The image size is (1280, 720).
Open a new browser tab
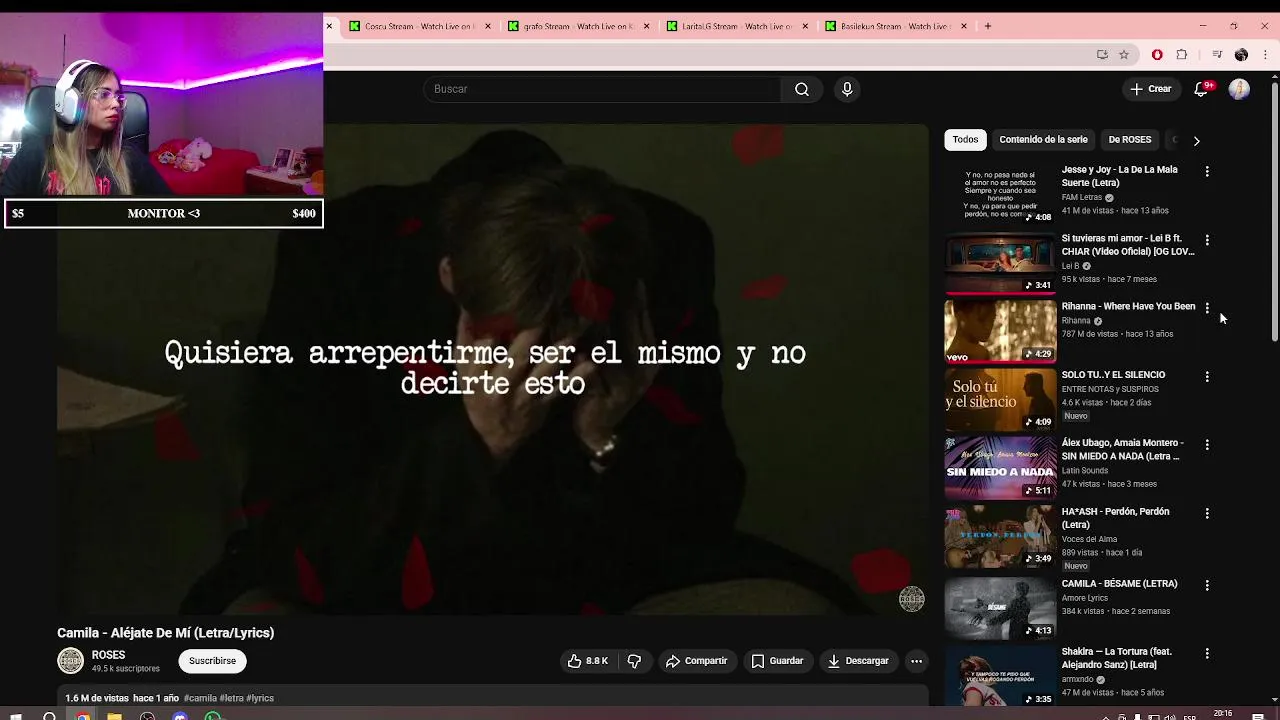988,26
